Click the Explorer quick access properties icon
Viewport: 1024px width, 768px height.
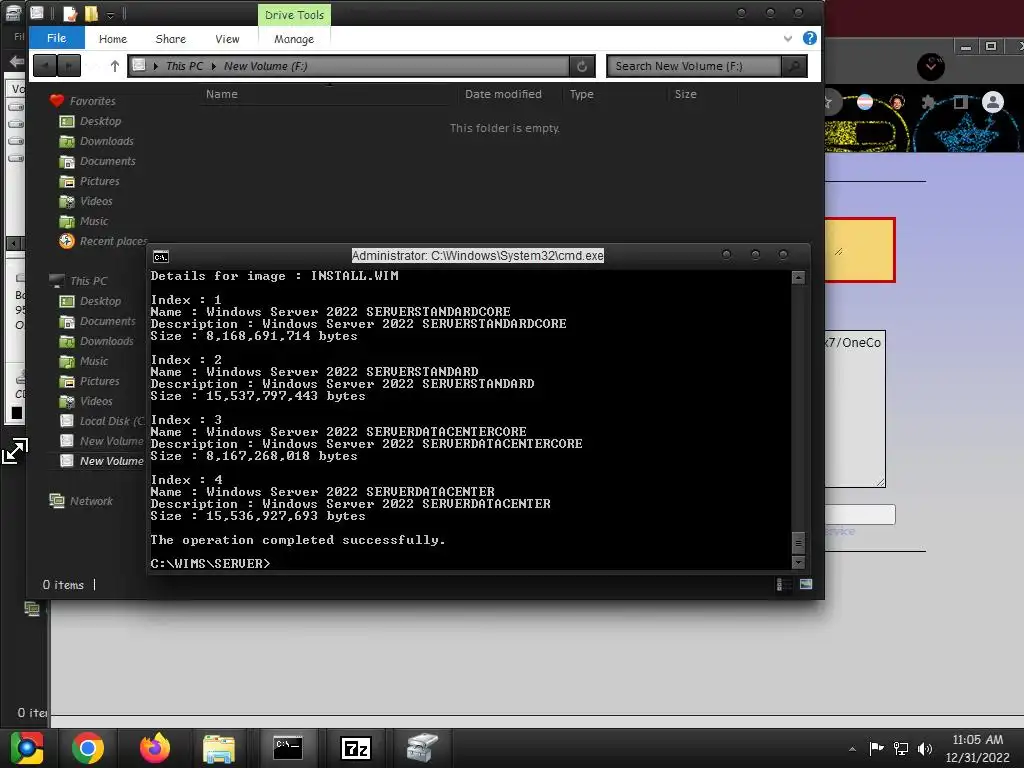70,14
